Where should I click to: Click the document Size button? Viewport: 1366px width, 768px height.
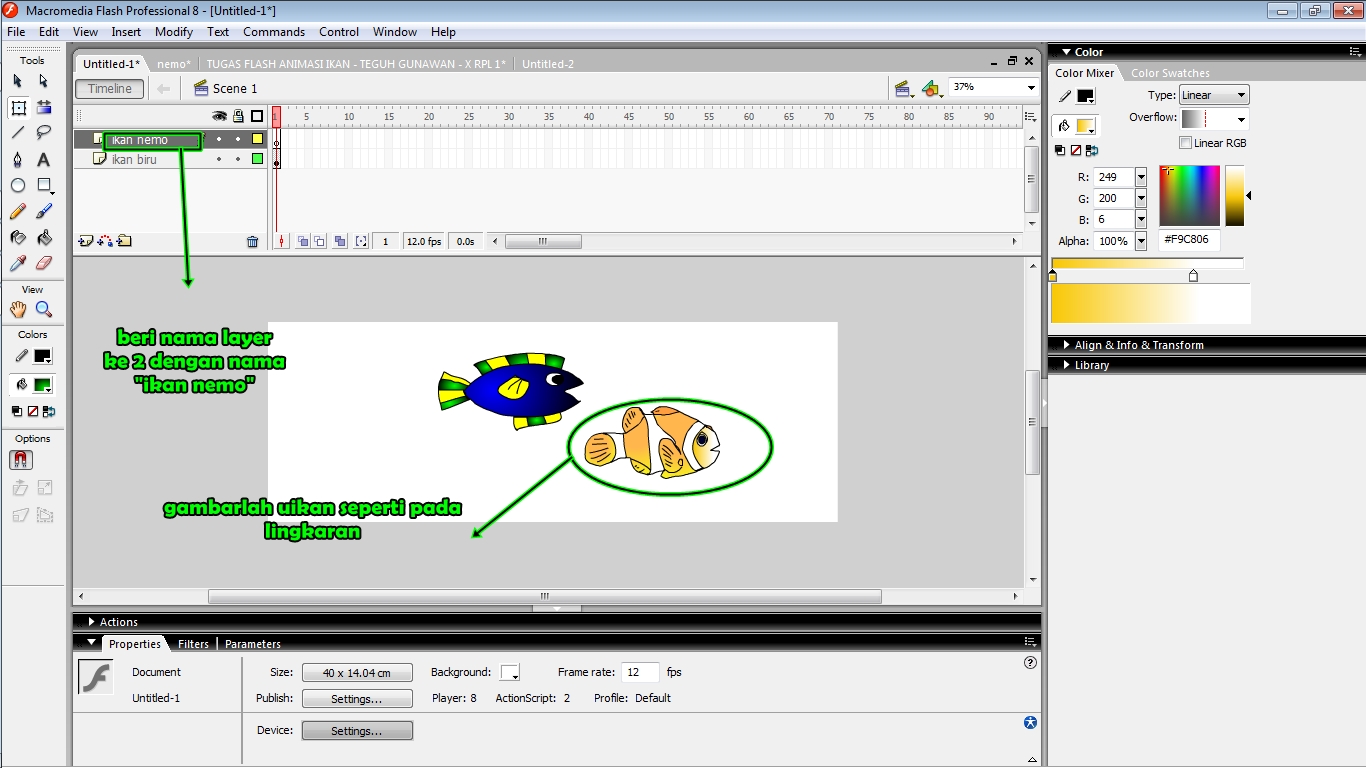[x=357, y=673]
